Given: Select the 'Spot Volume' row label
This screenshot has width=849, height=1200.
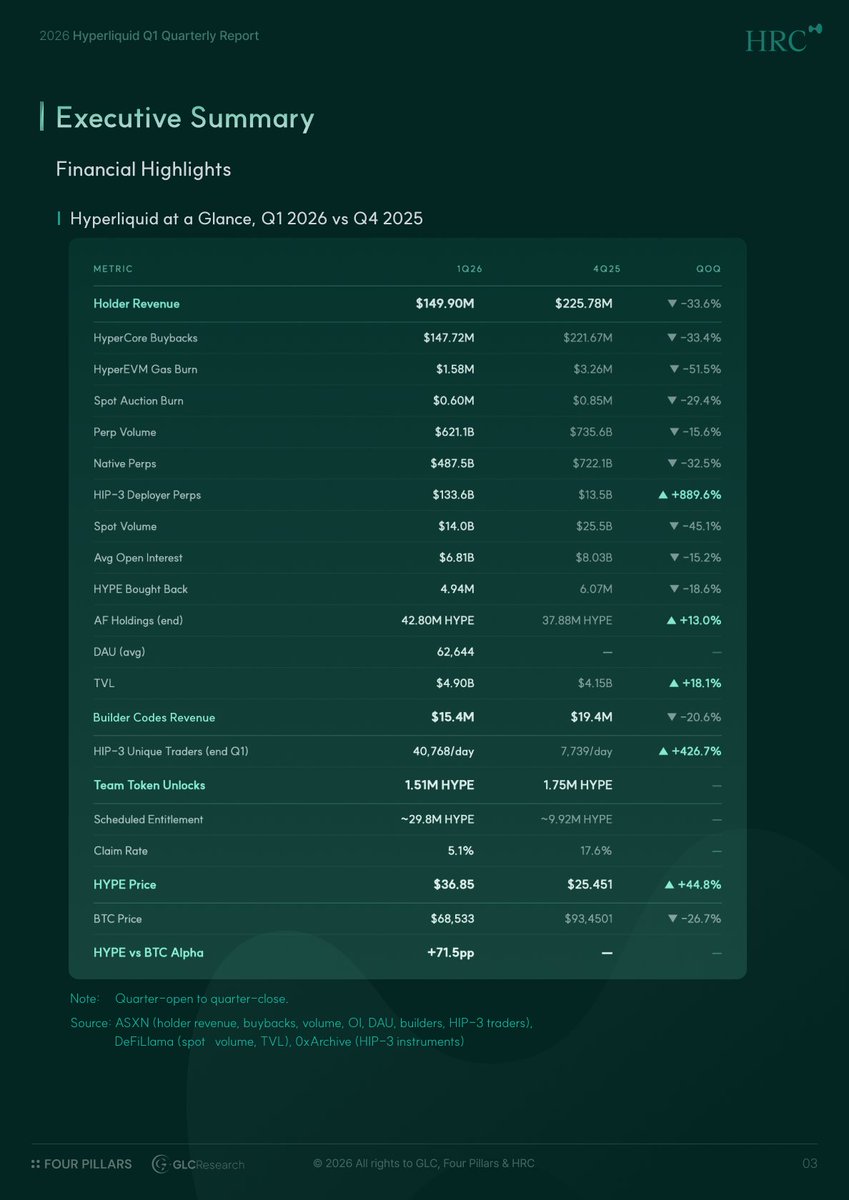Looking at the screenshot, I should (125, 527).
